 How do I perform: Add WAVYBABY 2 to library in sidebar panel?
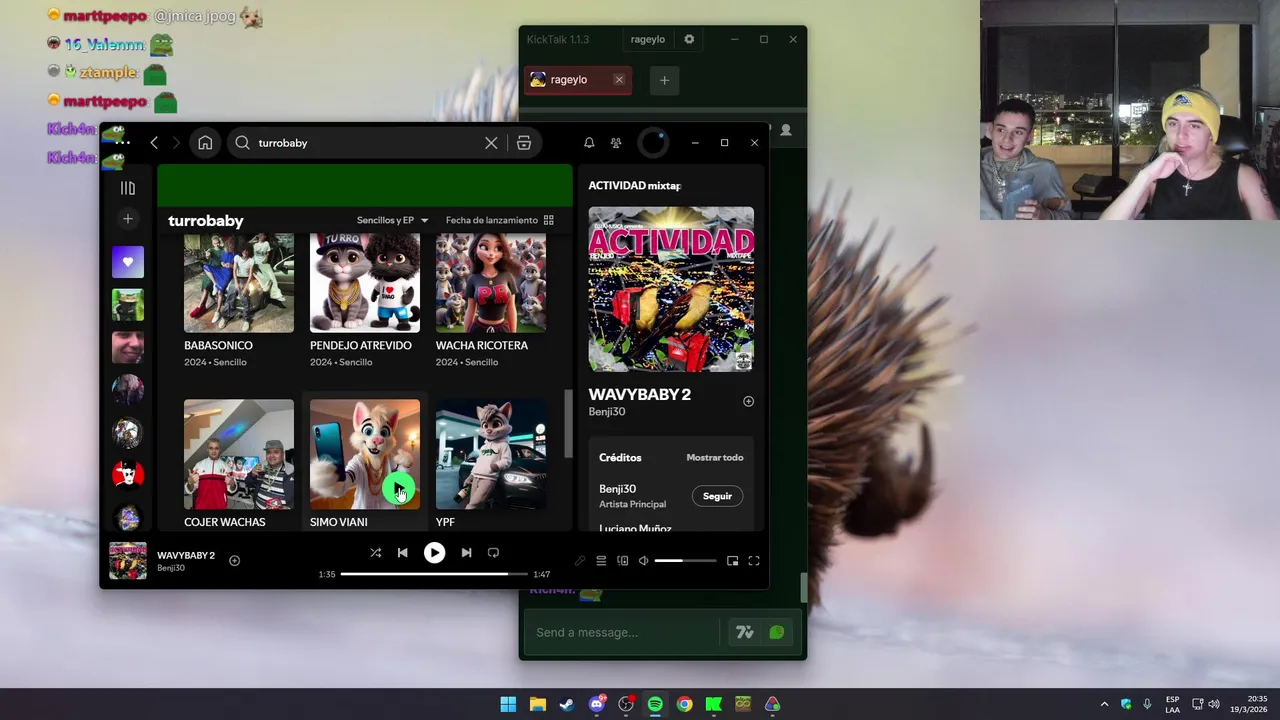(748, 401)
